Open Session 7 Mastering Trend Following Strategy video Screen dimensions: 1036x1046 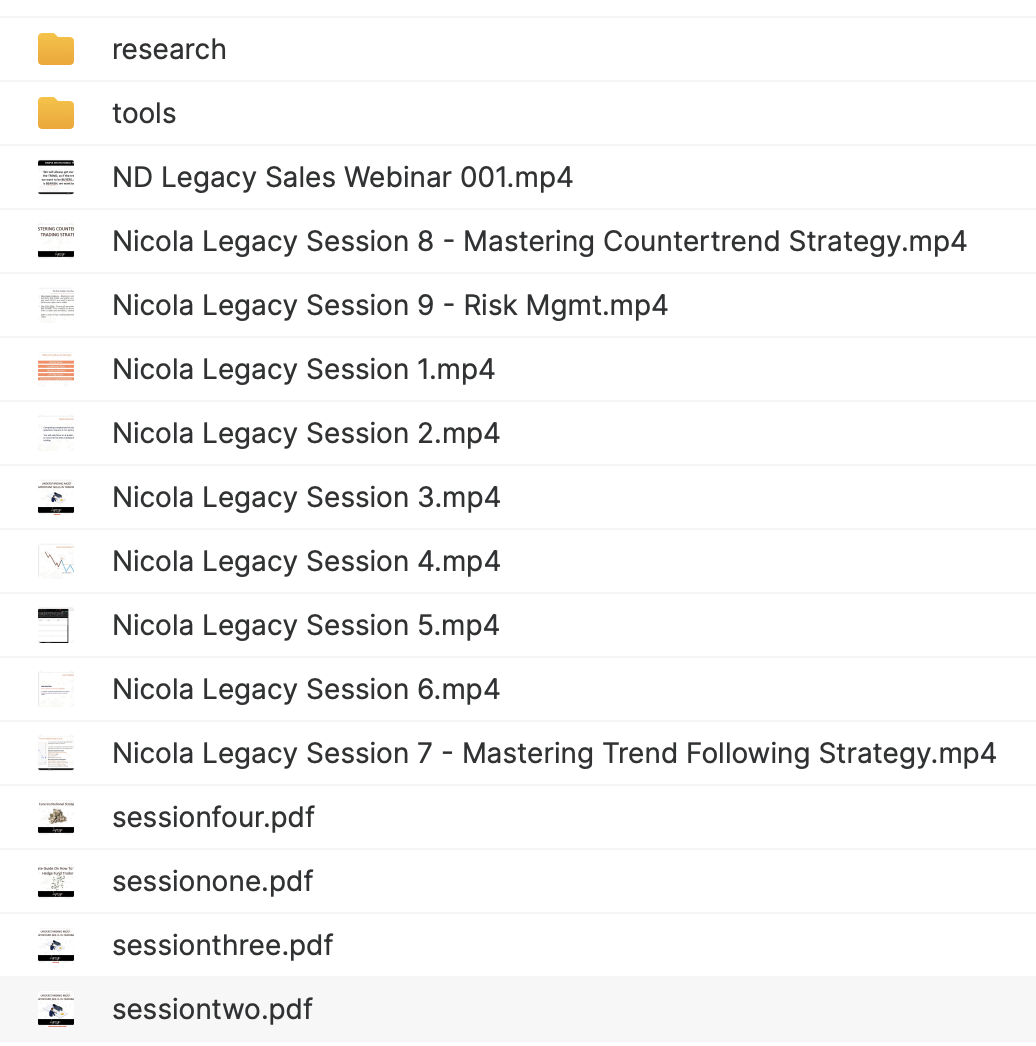coord(554,753)
